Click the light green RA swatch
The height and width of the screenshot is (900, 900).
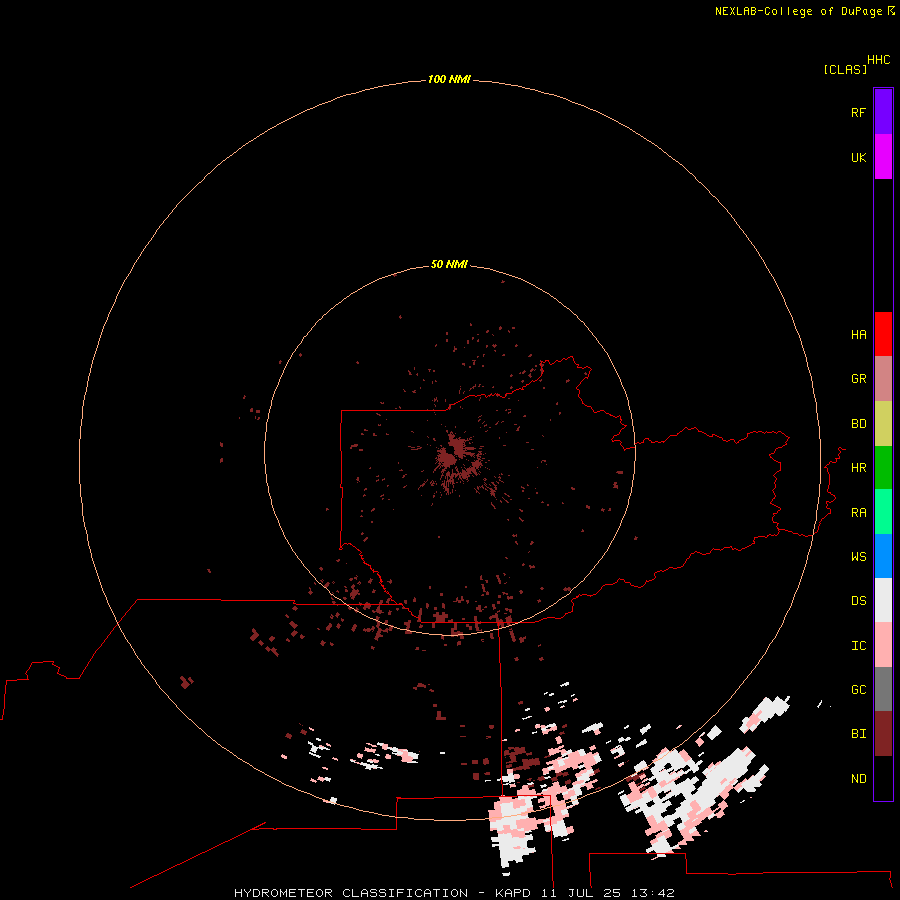pos(883,512)
